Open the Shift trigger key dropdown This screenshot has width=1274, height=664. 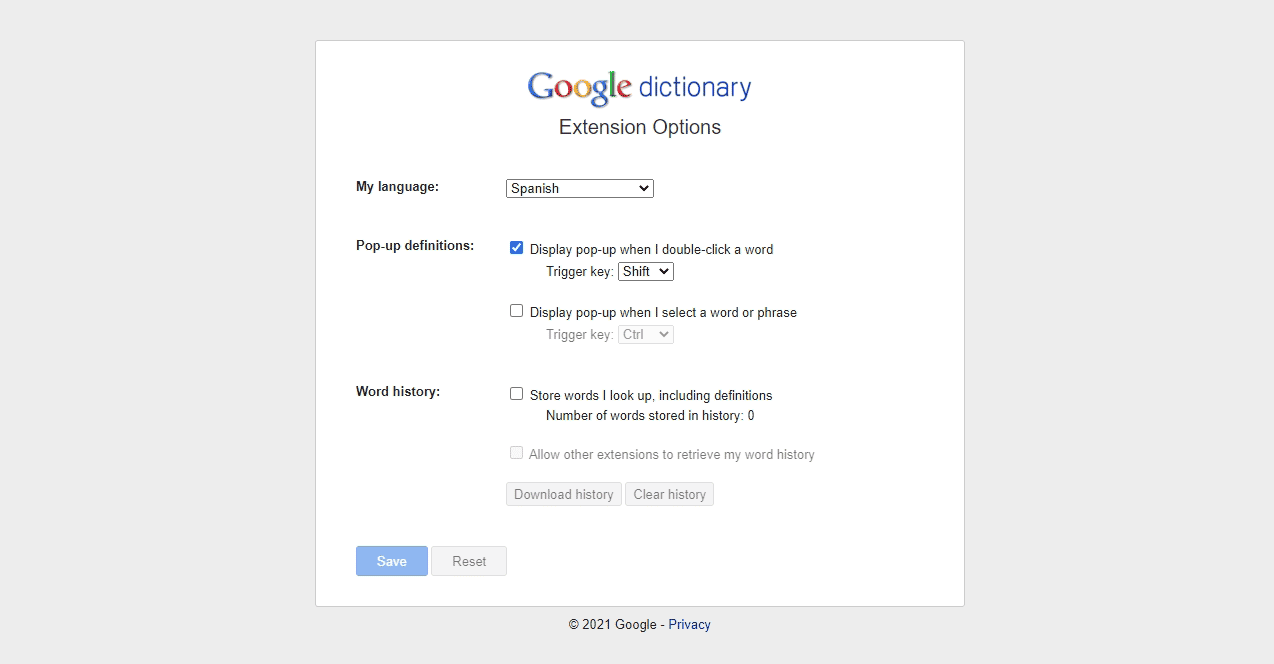(x=646, y=271)
